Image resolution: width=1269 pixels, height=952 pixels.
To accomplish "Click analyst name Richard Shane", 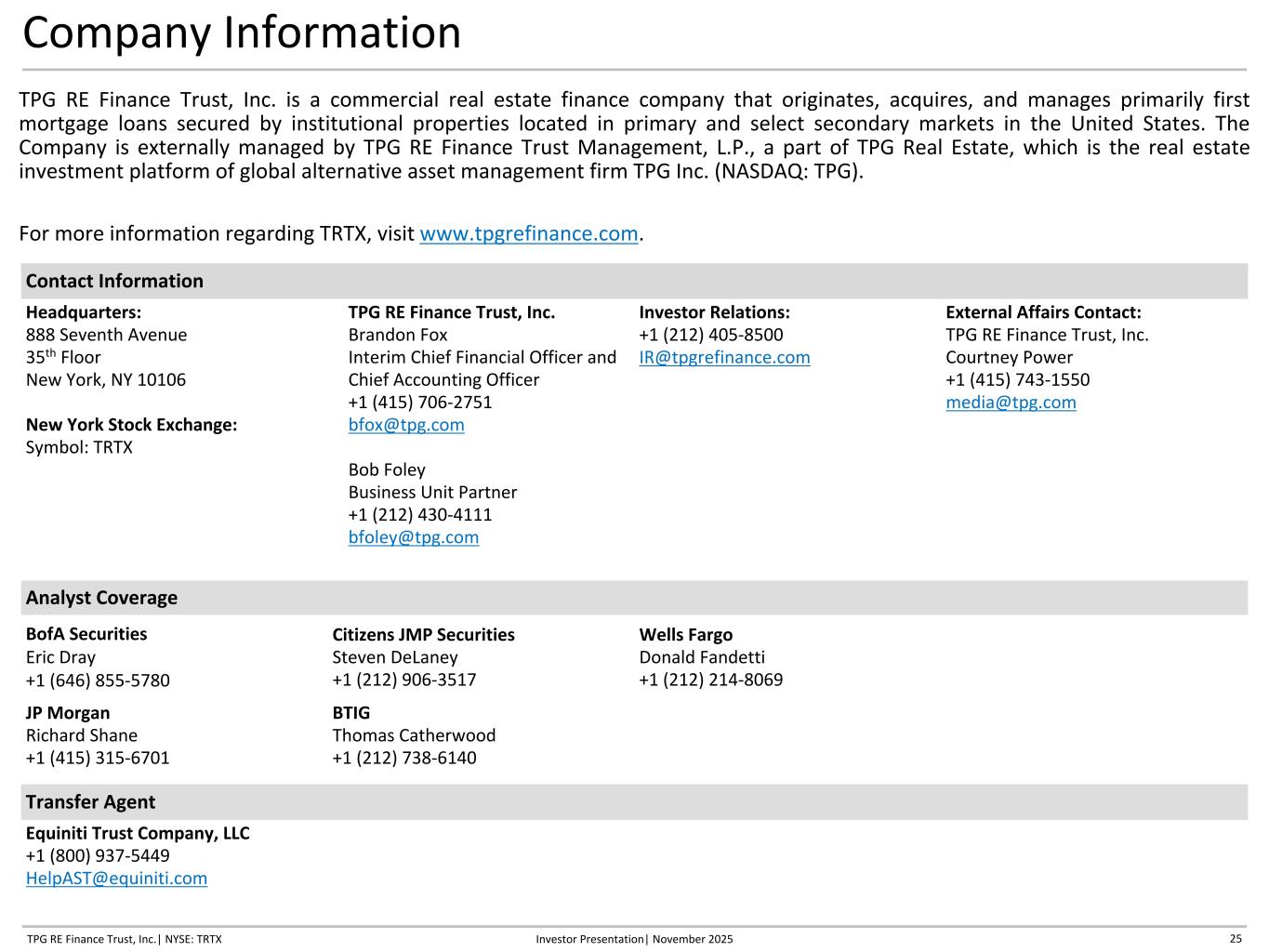I will click(82, 735).
